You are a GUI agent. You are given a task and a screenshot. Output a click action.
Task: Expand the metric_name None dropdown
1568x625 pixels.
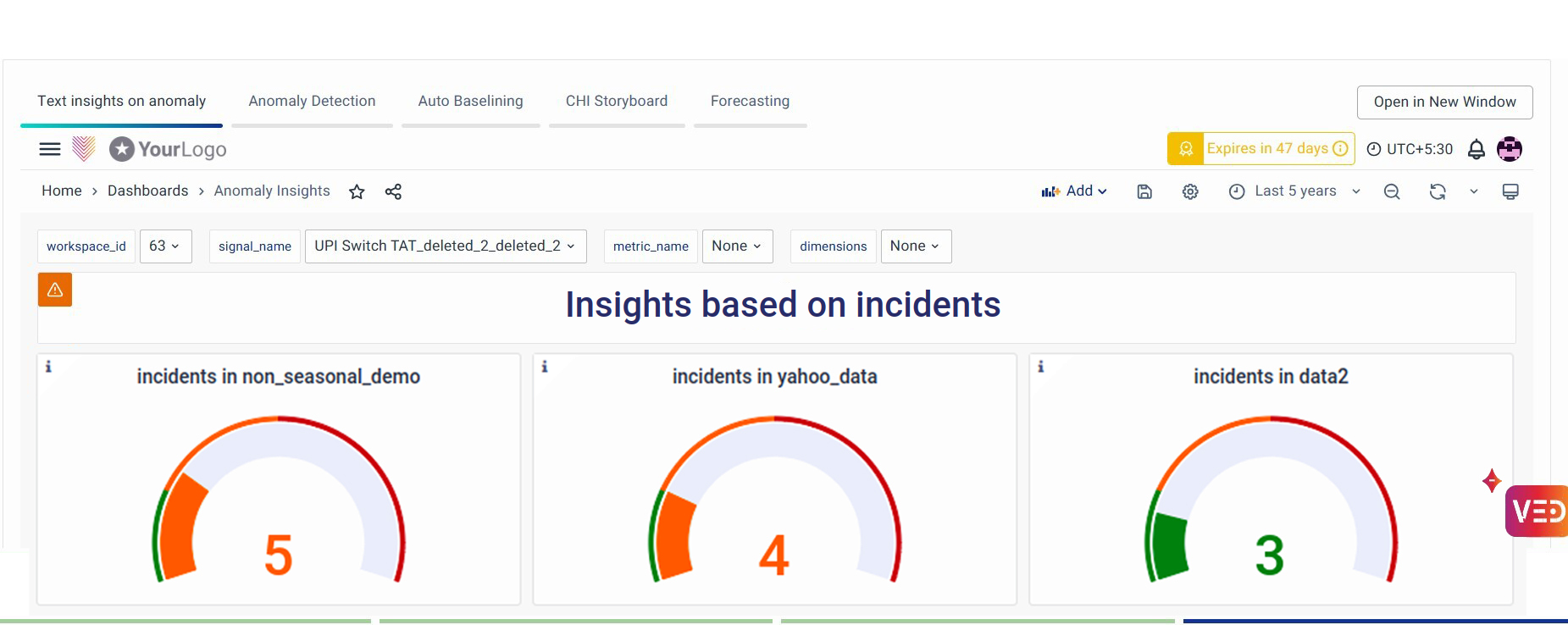(737, 246)
